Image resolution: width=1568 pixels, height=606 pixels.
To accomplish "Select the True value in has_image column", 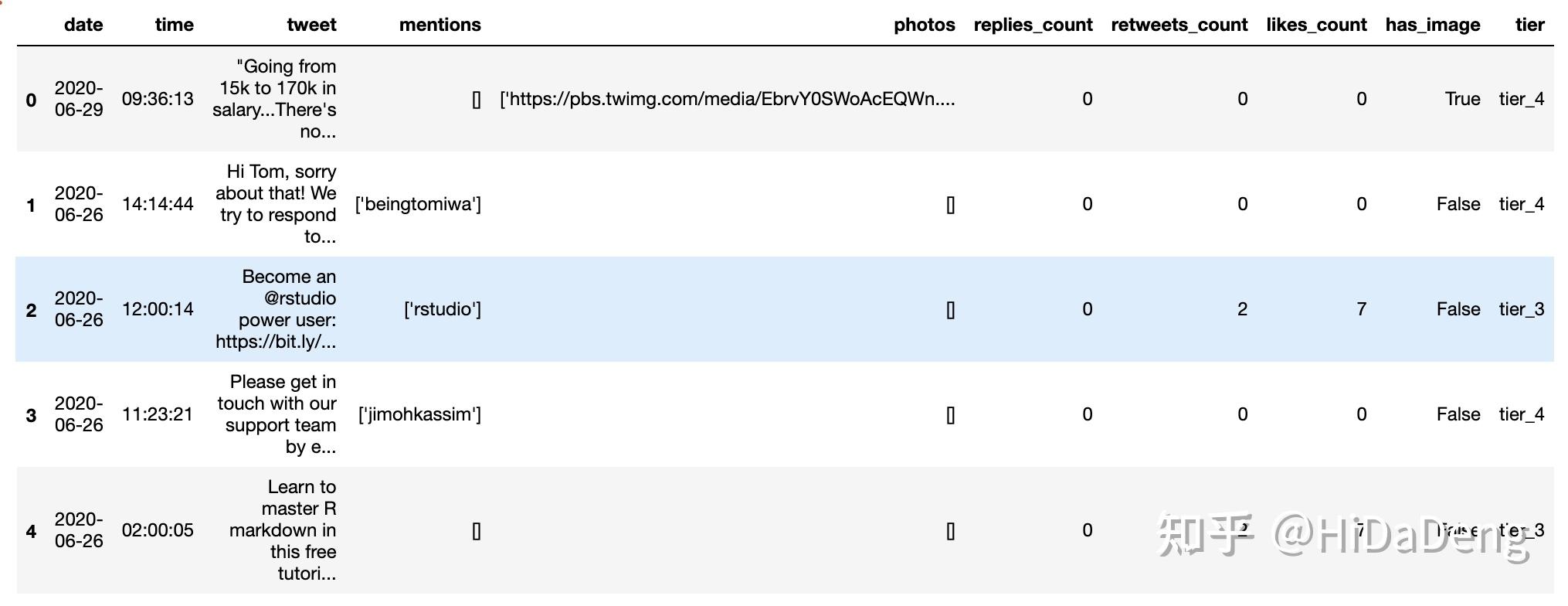I will [1462, 99].
